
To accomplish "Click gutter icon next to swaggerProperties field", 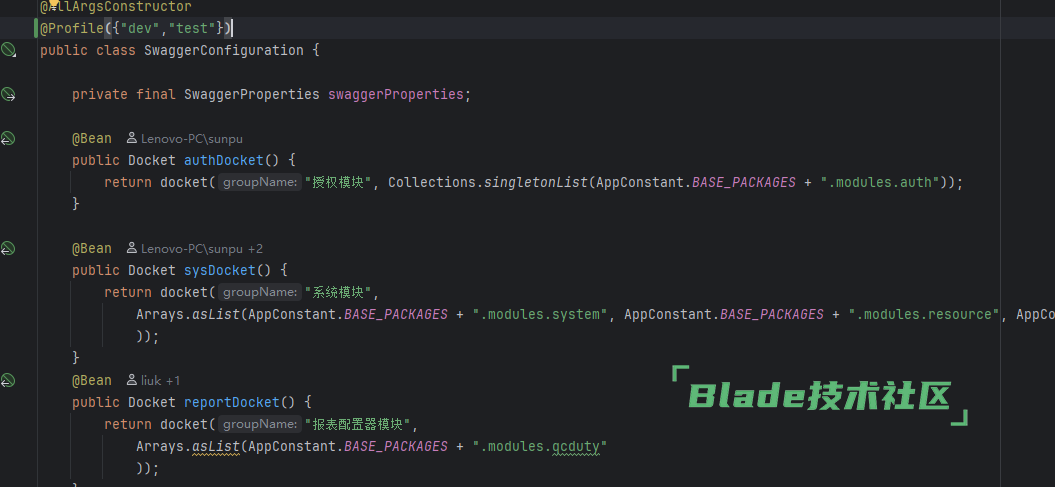I will click(8, 93).
